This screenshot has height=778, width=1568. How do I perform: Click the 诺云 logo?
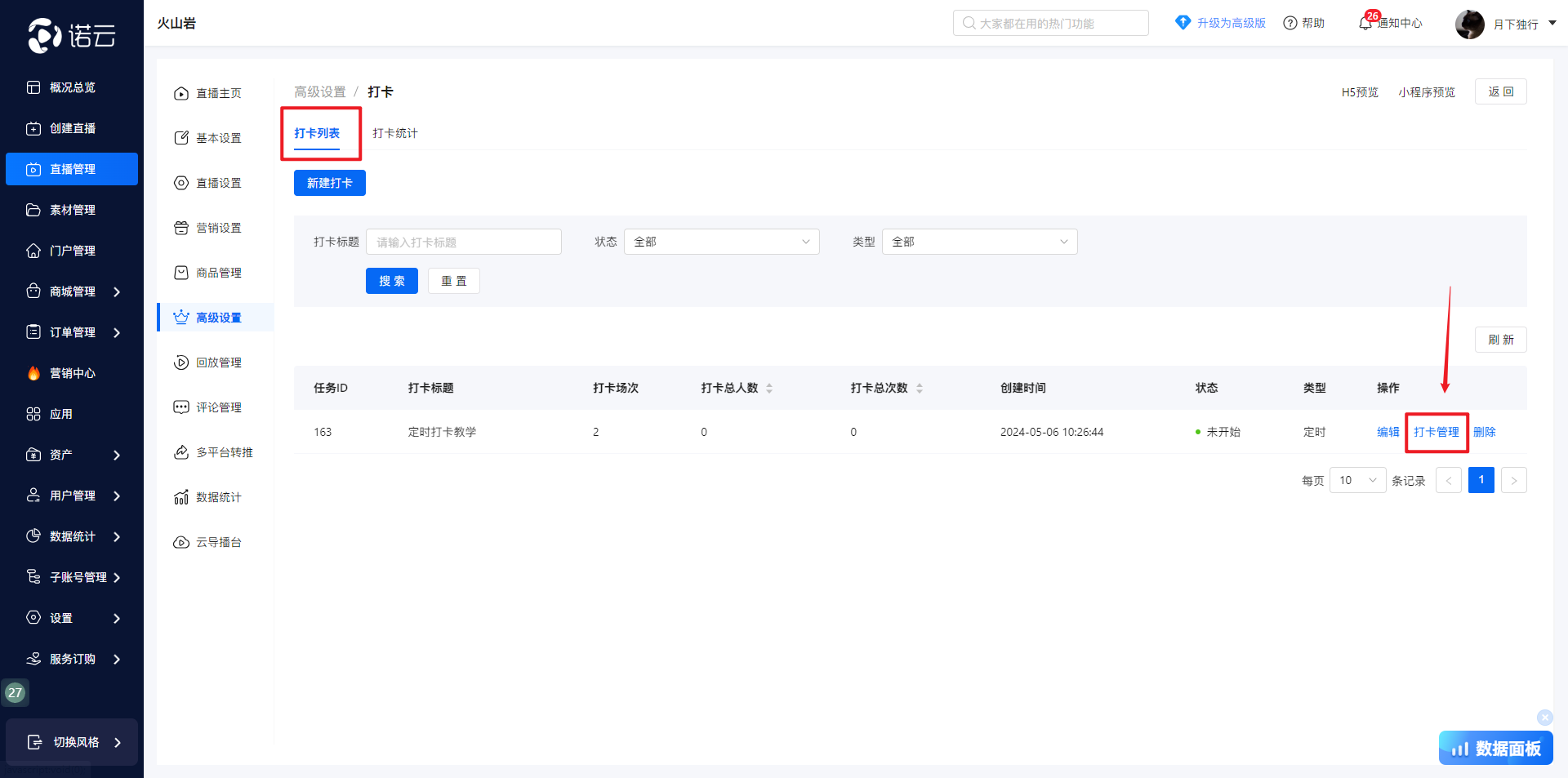[x=72, y=35]
